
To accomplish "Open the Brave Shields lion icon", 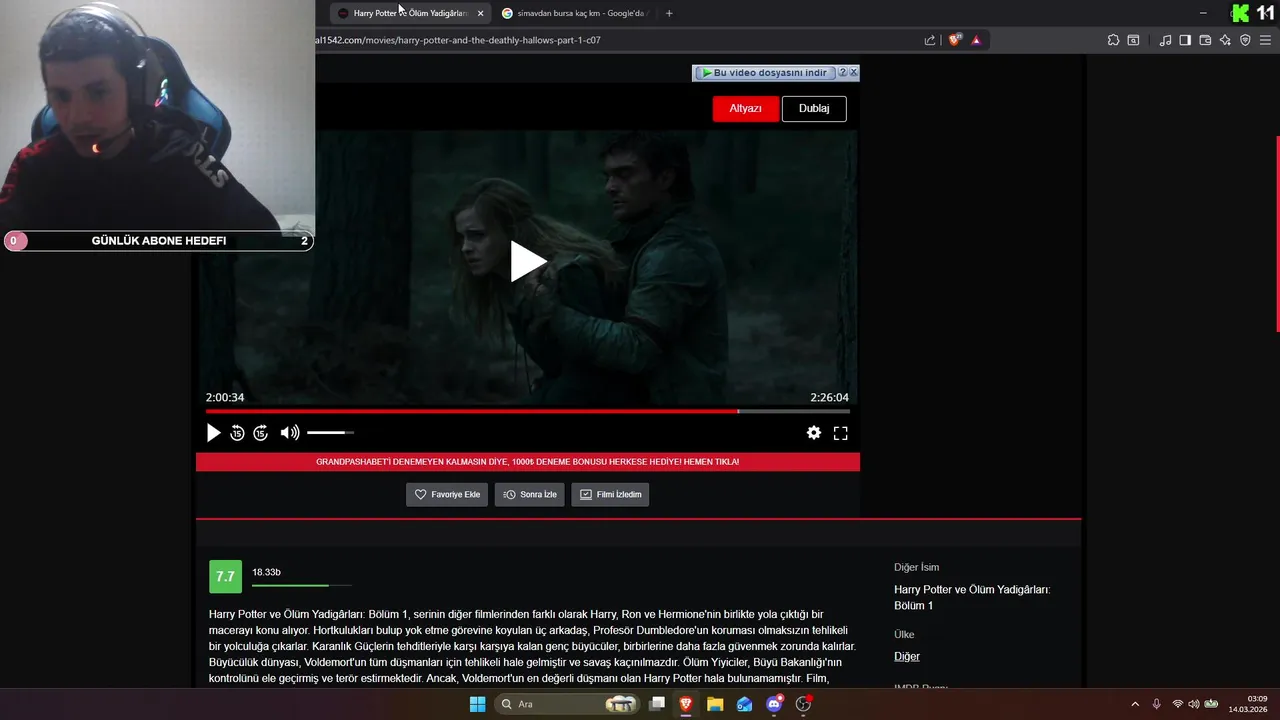I will pos(954,40).
